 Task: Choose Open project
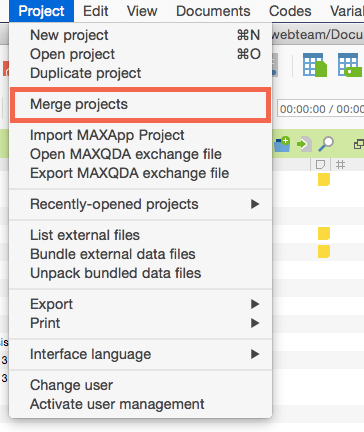[140, 54]
